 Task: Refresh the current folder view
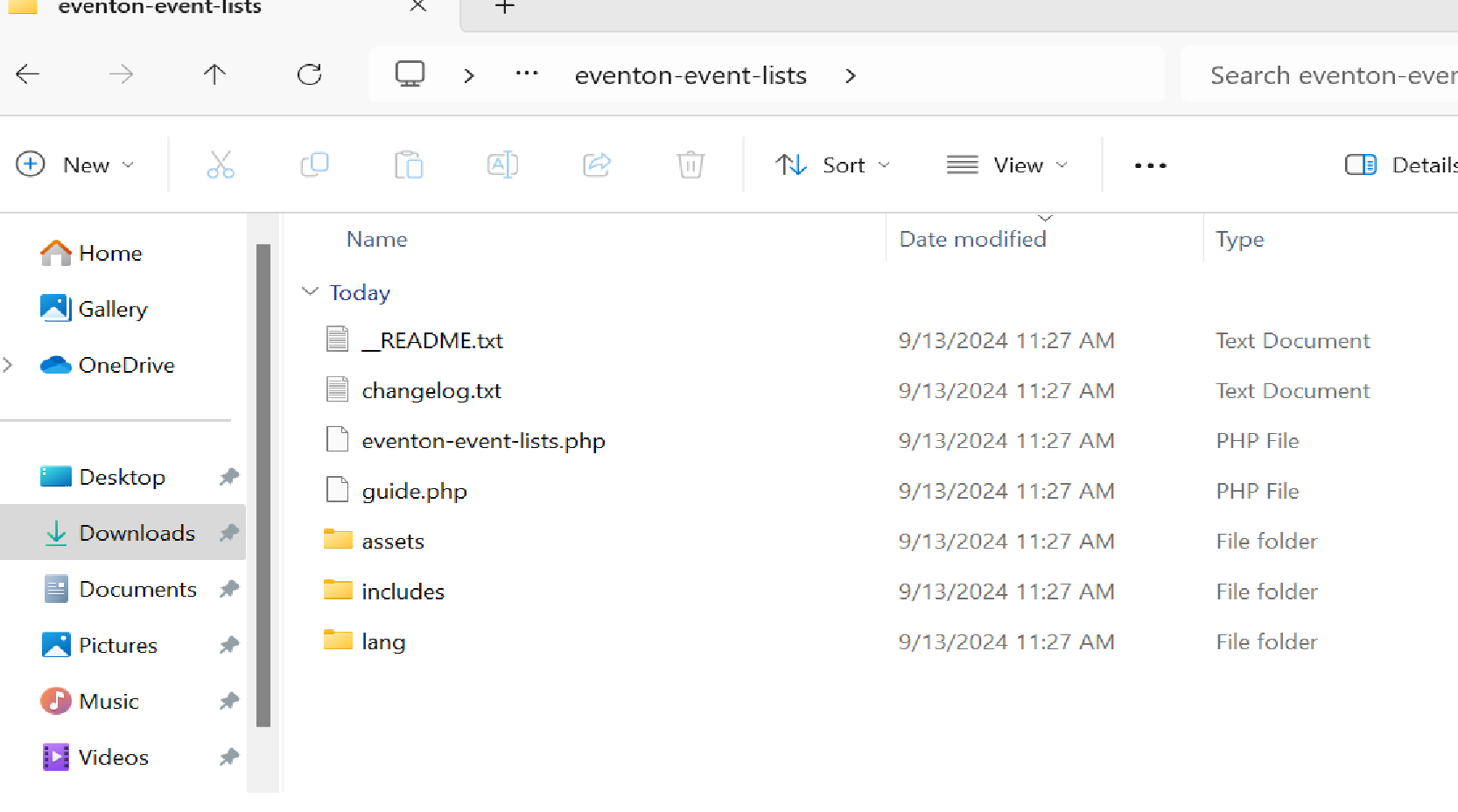(310, 74)
